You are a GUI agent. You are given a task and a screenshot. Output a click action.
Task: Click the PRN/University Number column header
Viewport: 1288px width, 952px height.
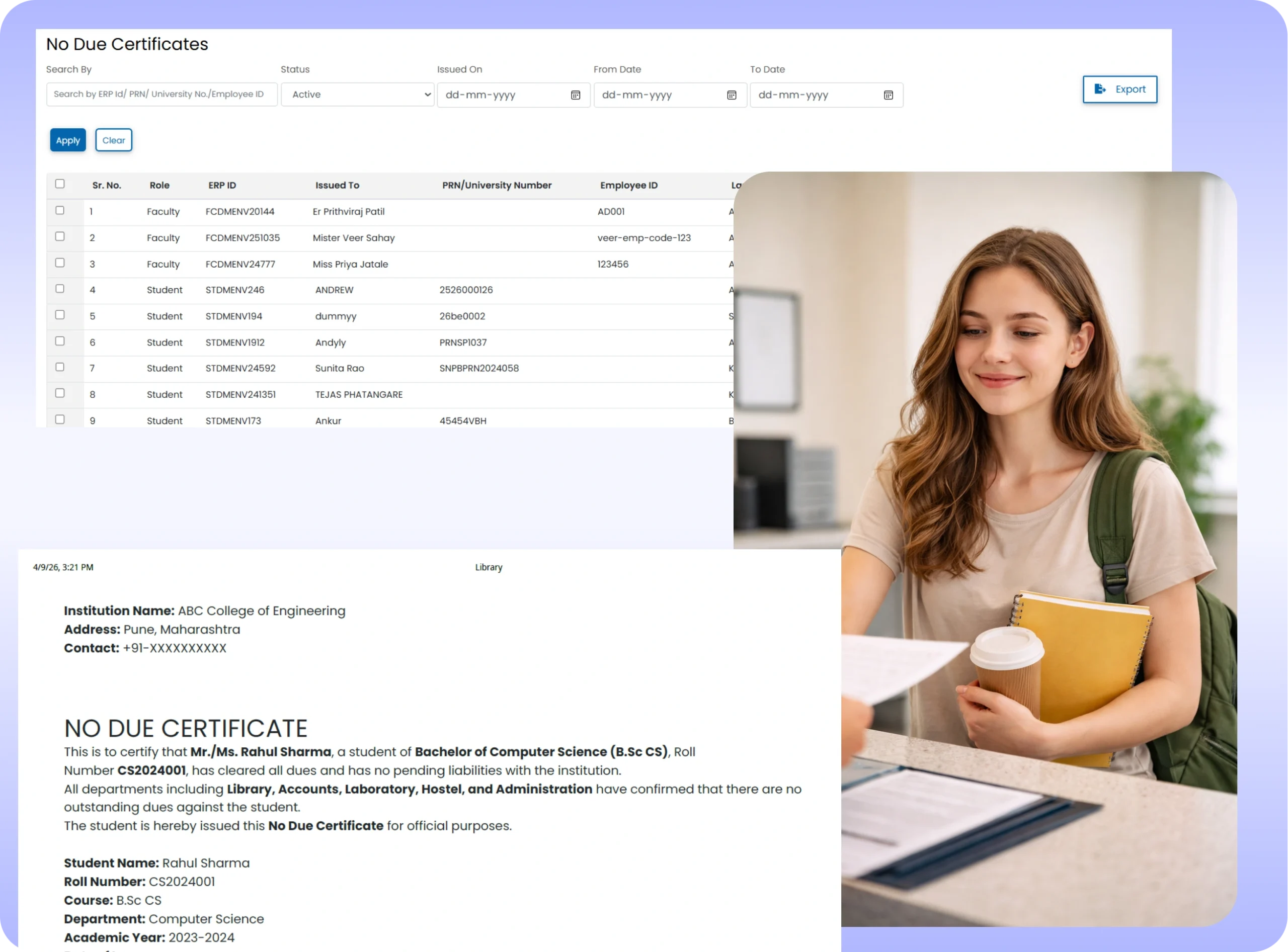click(497, 186)
